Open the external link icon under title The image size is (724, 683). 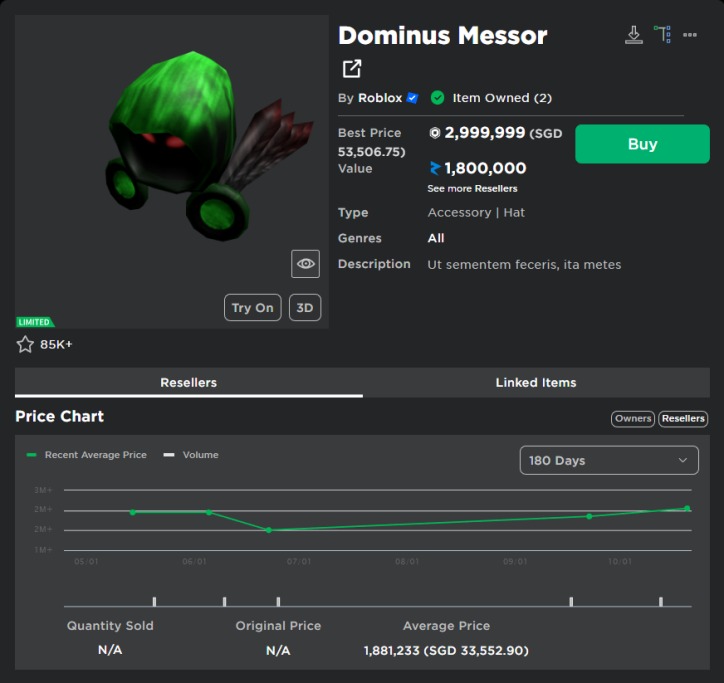tap(351, 69)
